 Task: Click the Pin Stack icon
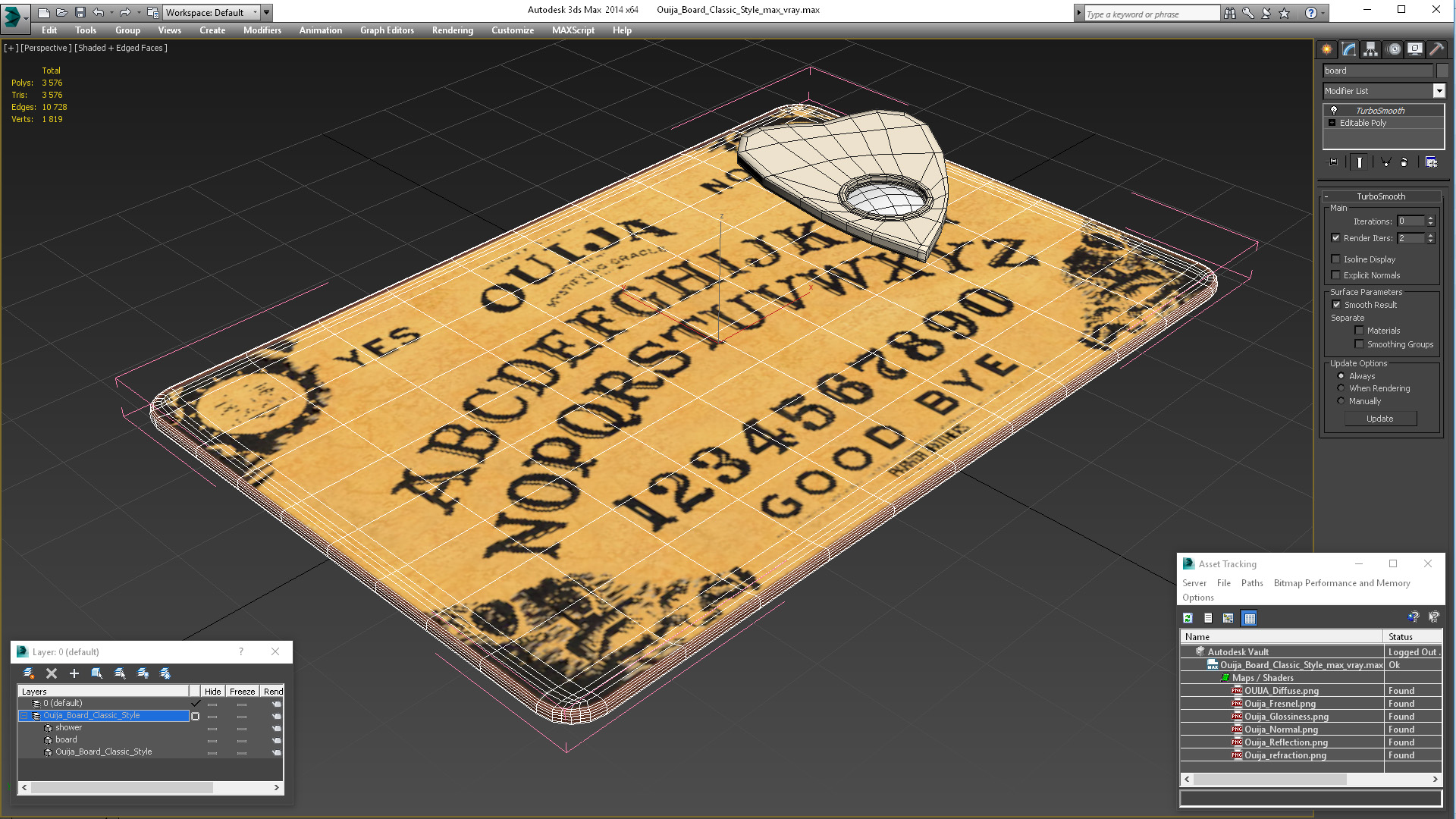tap(1332, 162)
